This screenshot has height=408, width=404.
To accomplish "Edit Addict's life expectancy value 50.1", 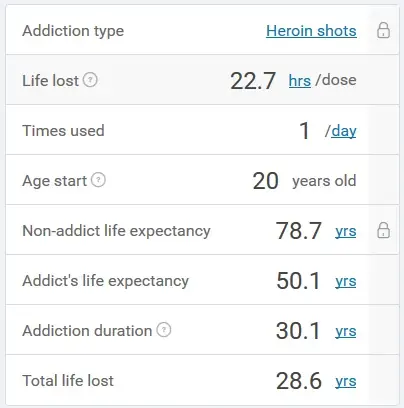I will pyautogui.click(x=298, y=281).
